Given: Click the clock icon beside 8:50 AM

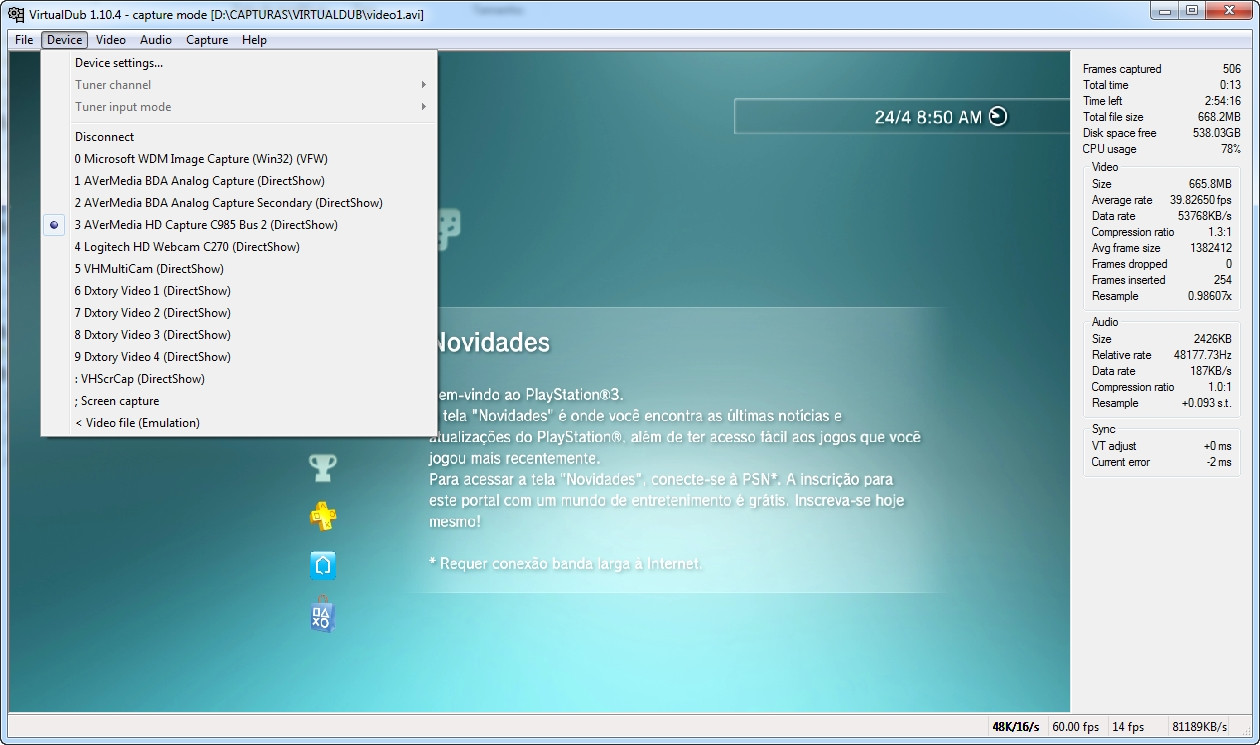Looking at the screenshot, I should [x=998, y=116].
